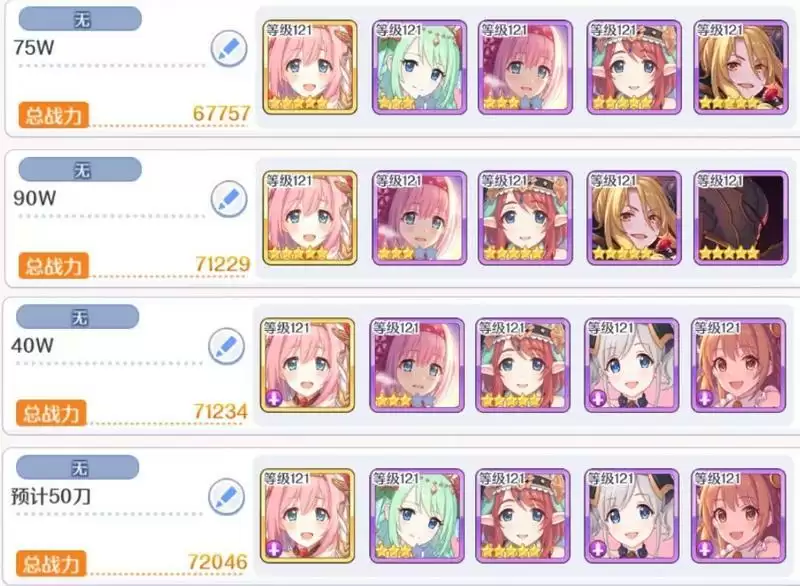Click the 无 tag above the 40W team
Screen dimensions: 800x586
[78, 317]
